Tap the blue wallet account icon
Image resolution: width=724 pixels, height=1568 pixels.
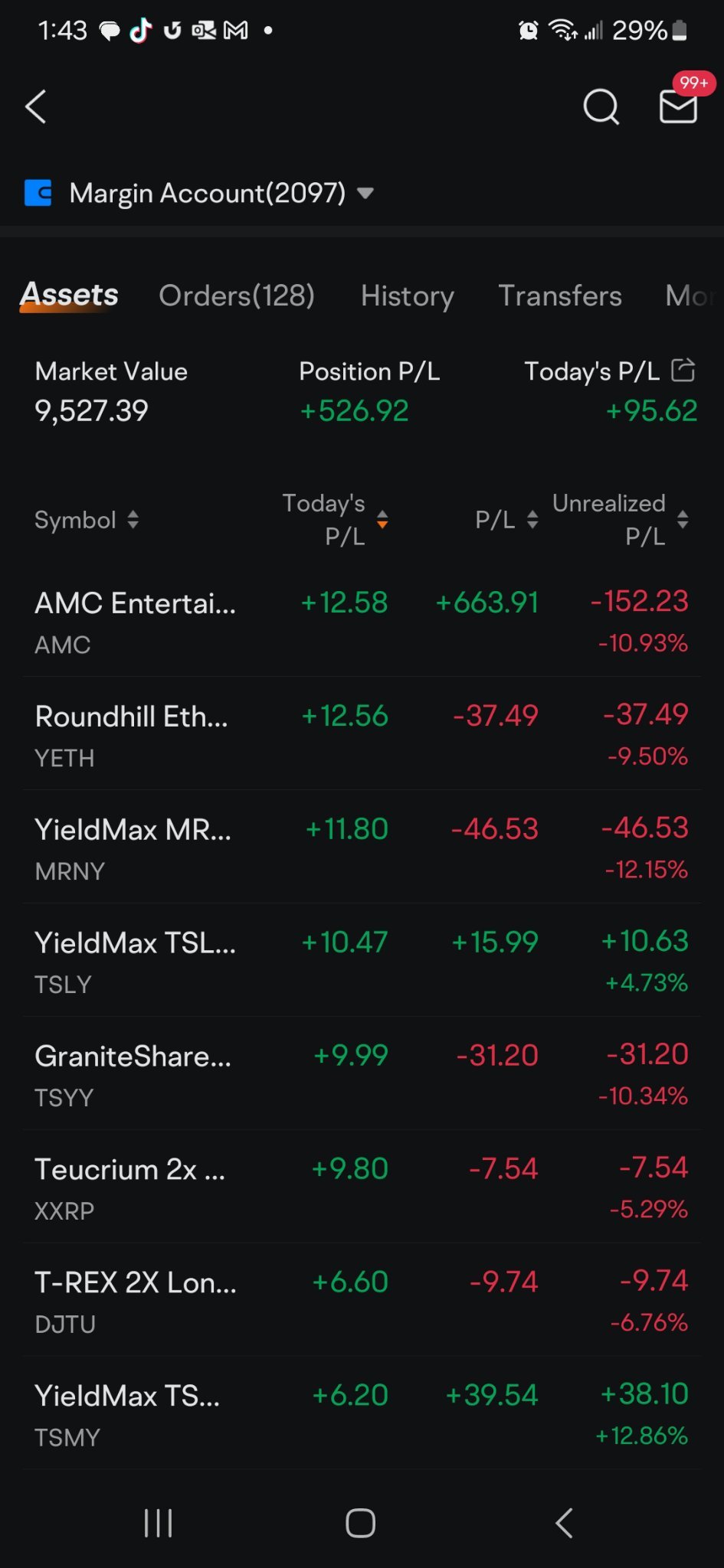[38, 193]
